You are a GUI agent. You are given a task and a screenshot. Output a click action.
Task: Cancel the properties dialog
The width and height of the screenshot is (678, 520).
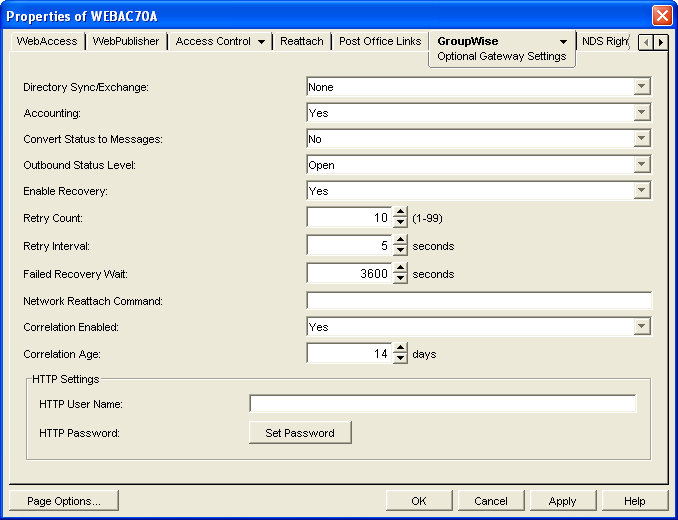[x=490, y=501]
